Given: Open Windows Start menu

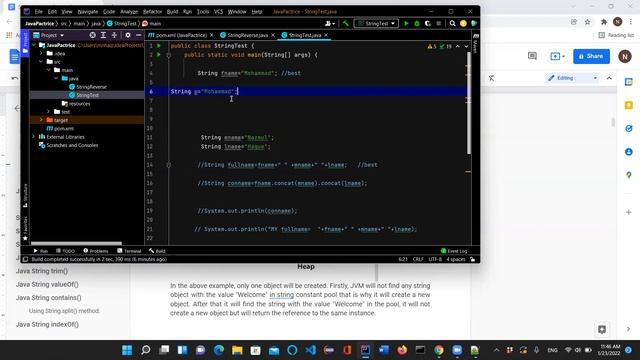Looking at the screenshot, I should [x=127, y=350].
